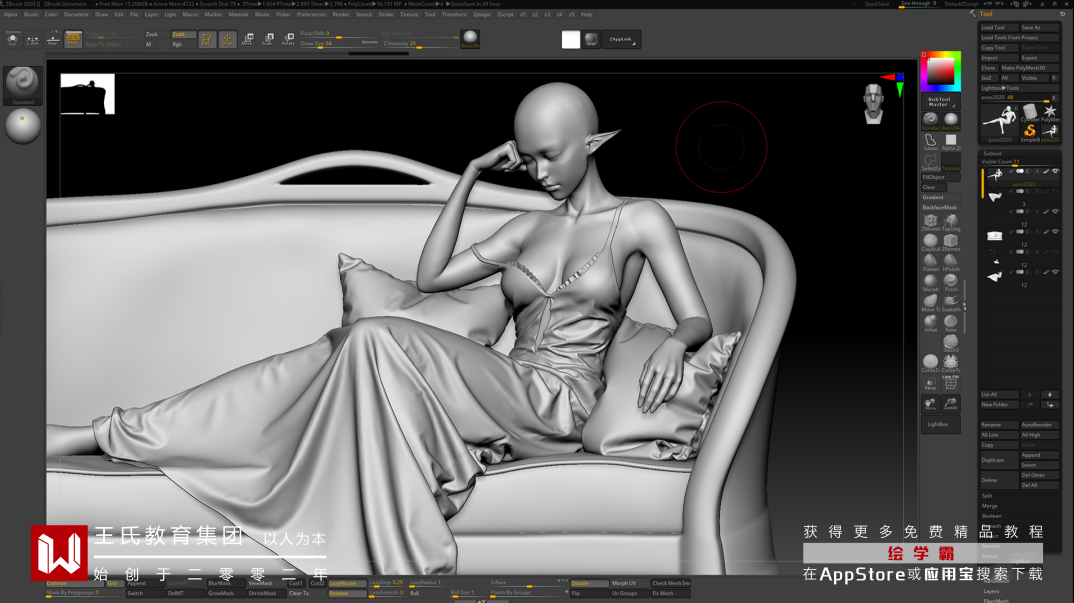
Task: Toggle PolyF polyframe display
Action: pyautogui.click(x=951, y=382)
